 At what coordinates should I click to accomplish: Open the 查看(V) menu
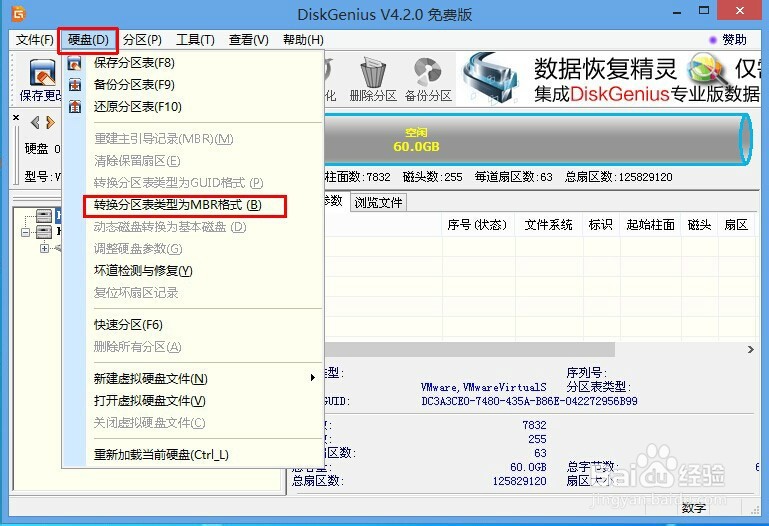pos(249,40)
